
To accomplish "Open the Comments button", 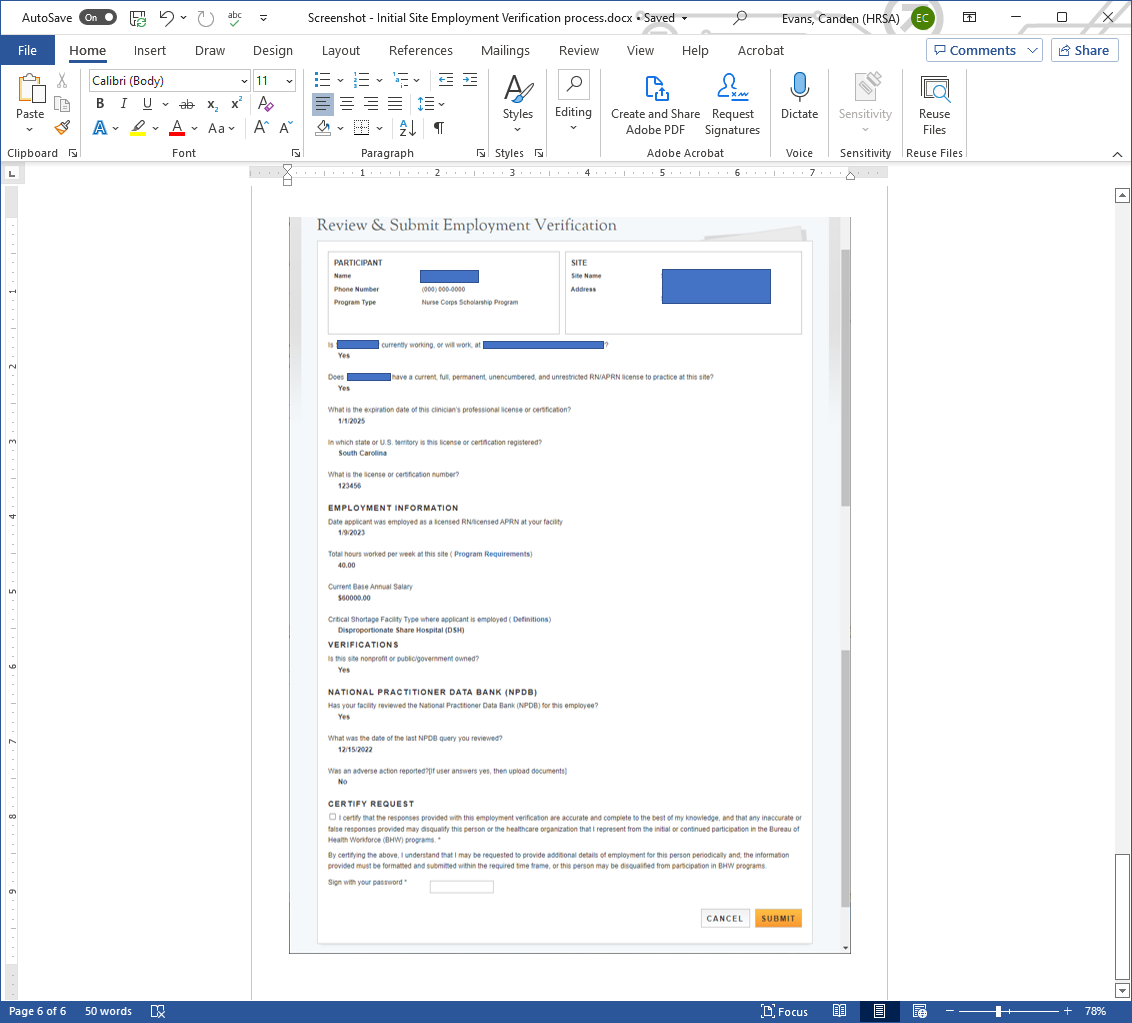I will [983, 50].
